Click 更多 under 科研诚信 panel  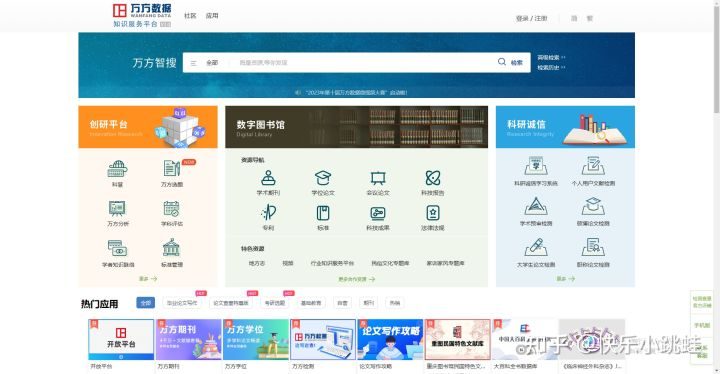(565, 279)
